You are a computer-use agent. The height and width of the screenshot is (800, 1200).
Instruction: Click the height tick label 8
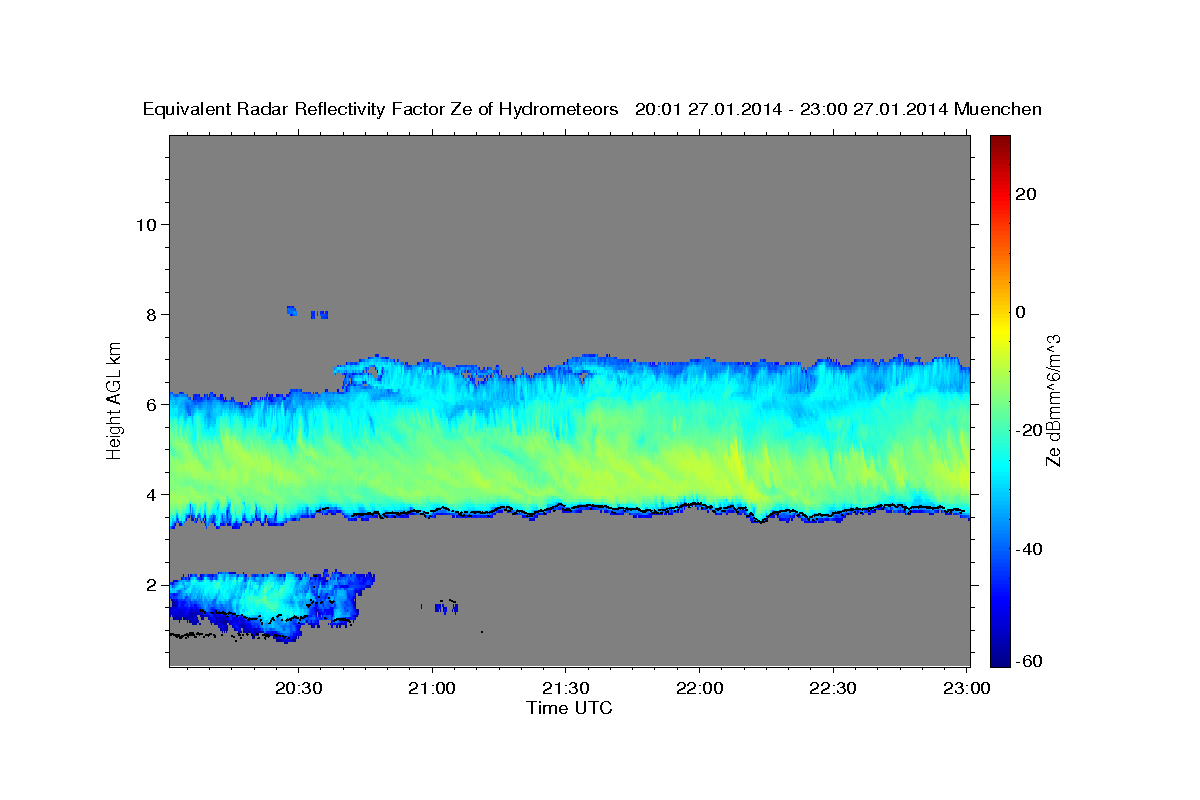(152, 314)
